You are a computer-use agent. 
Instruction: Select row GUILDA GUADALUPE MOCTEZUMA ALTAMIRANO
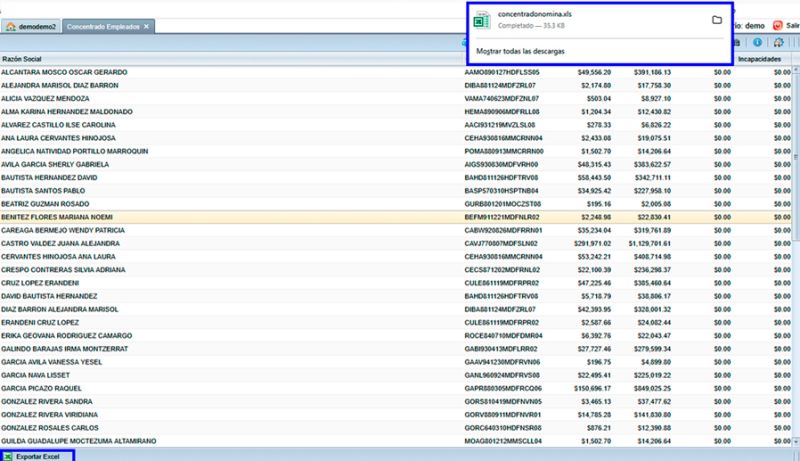[396, 442]
